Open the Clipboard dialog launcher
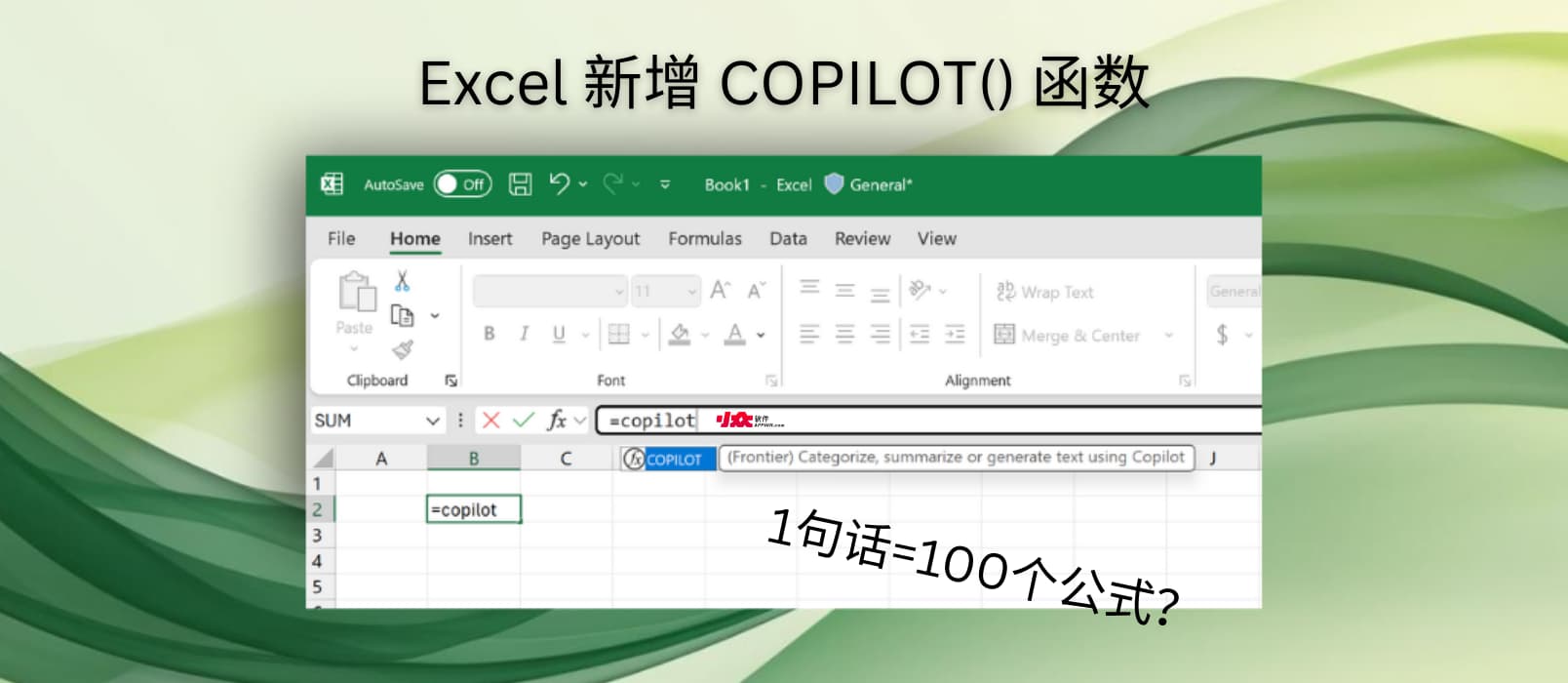 pyautogui.click(x=451, y=381)
